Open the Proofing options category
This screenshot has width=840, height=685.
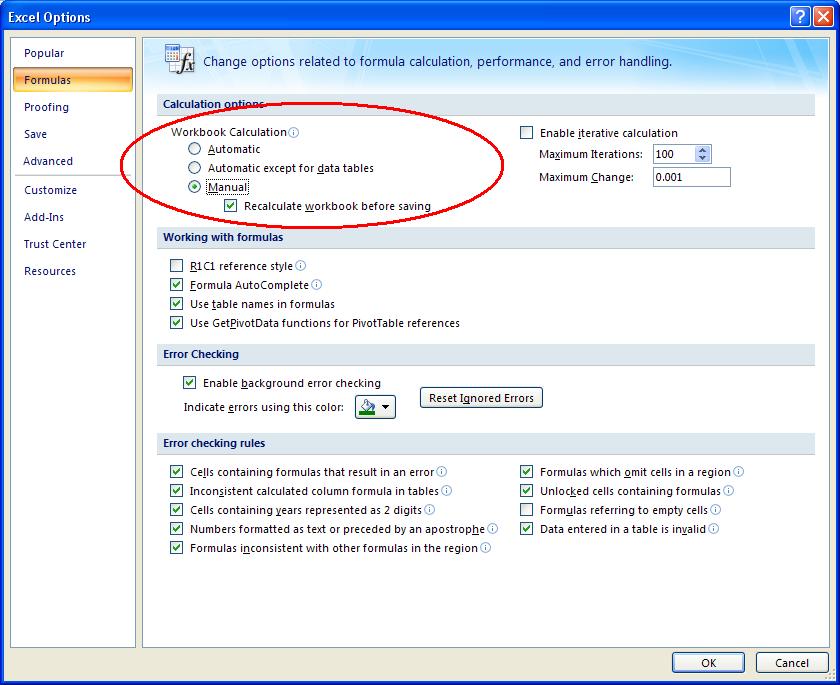pos(72,107)
